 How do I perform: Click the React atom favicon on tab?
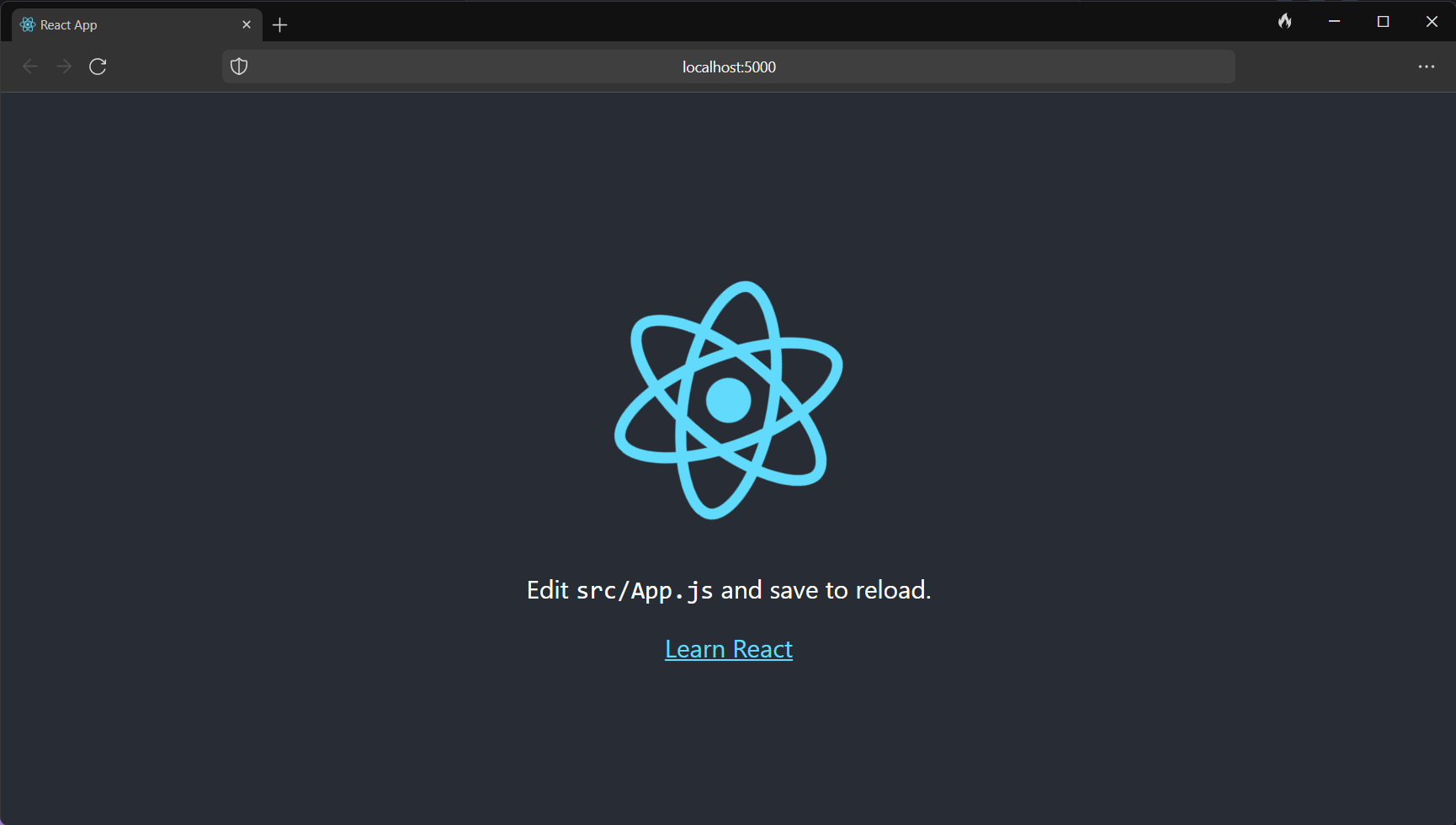[28, 25]
